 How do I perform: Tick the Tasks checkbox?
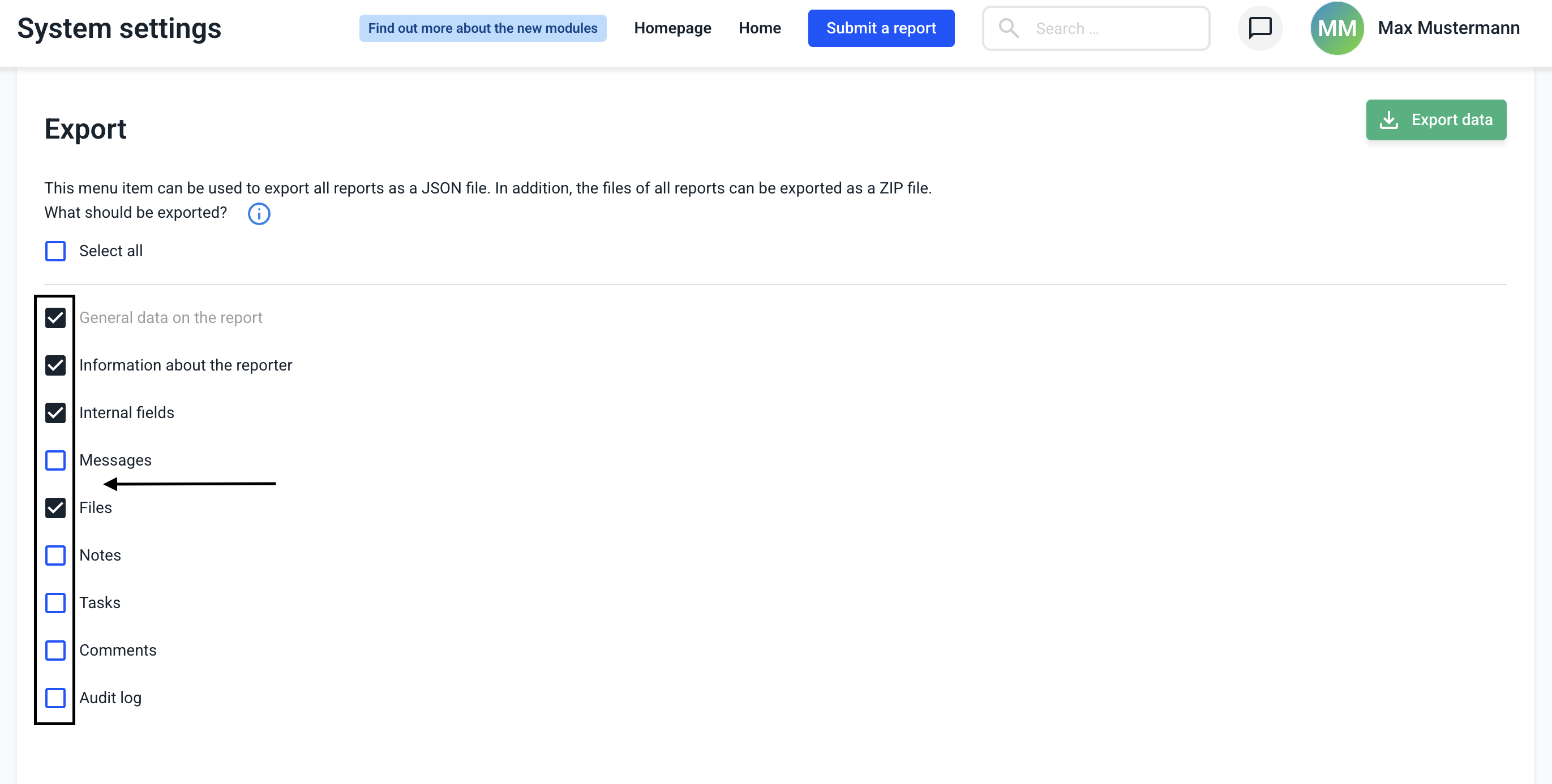[x=55, y=603]
